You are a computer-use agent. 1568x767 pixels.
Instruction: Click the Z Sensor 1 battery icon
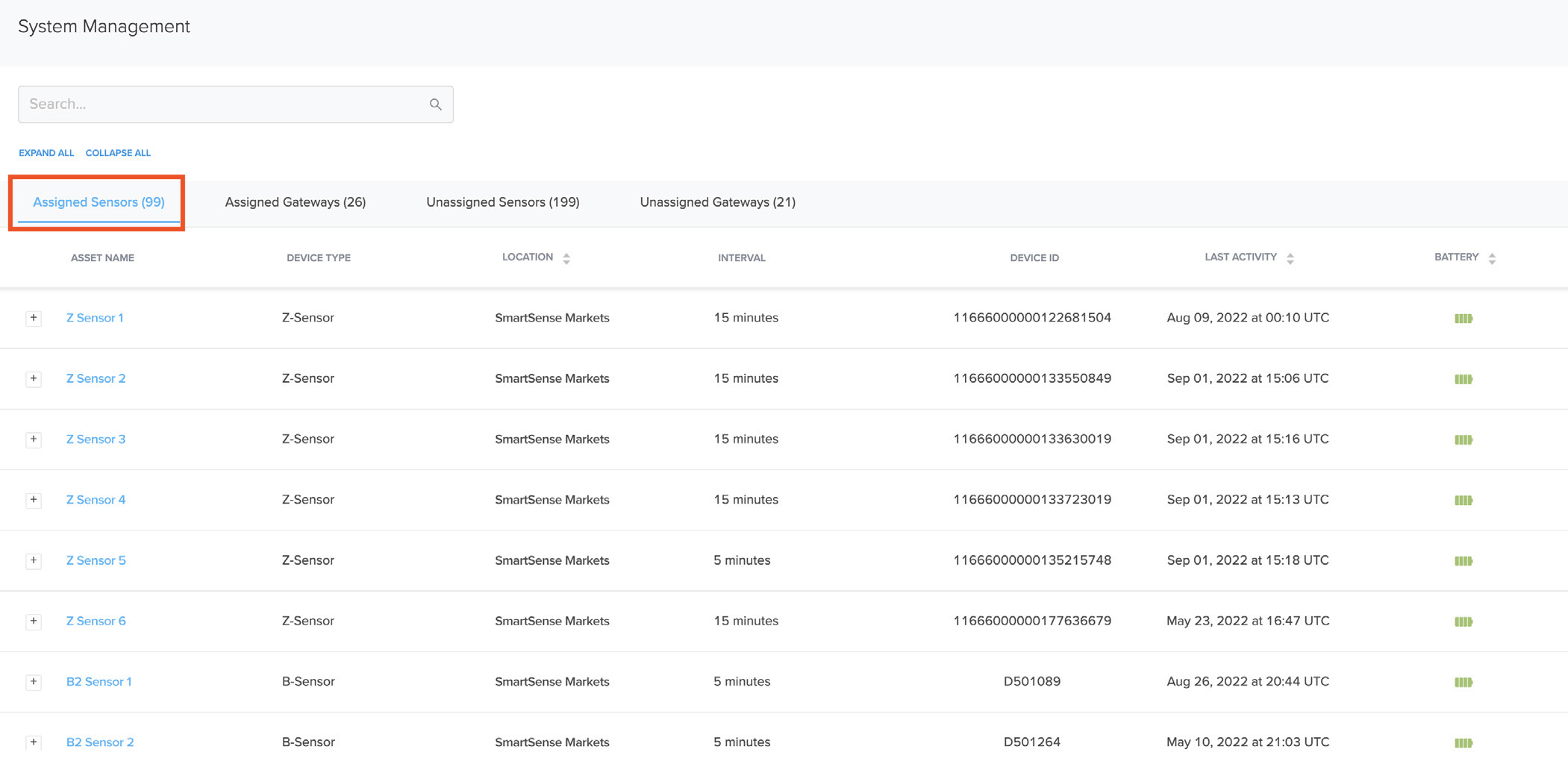[1464, 319]
